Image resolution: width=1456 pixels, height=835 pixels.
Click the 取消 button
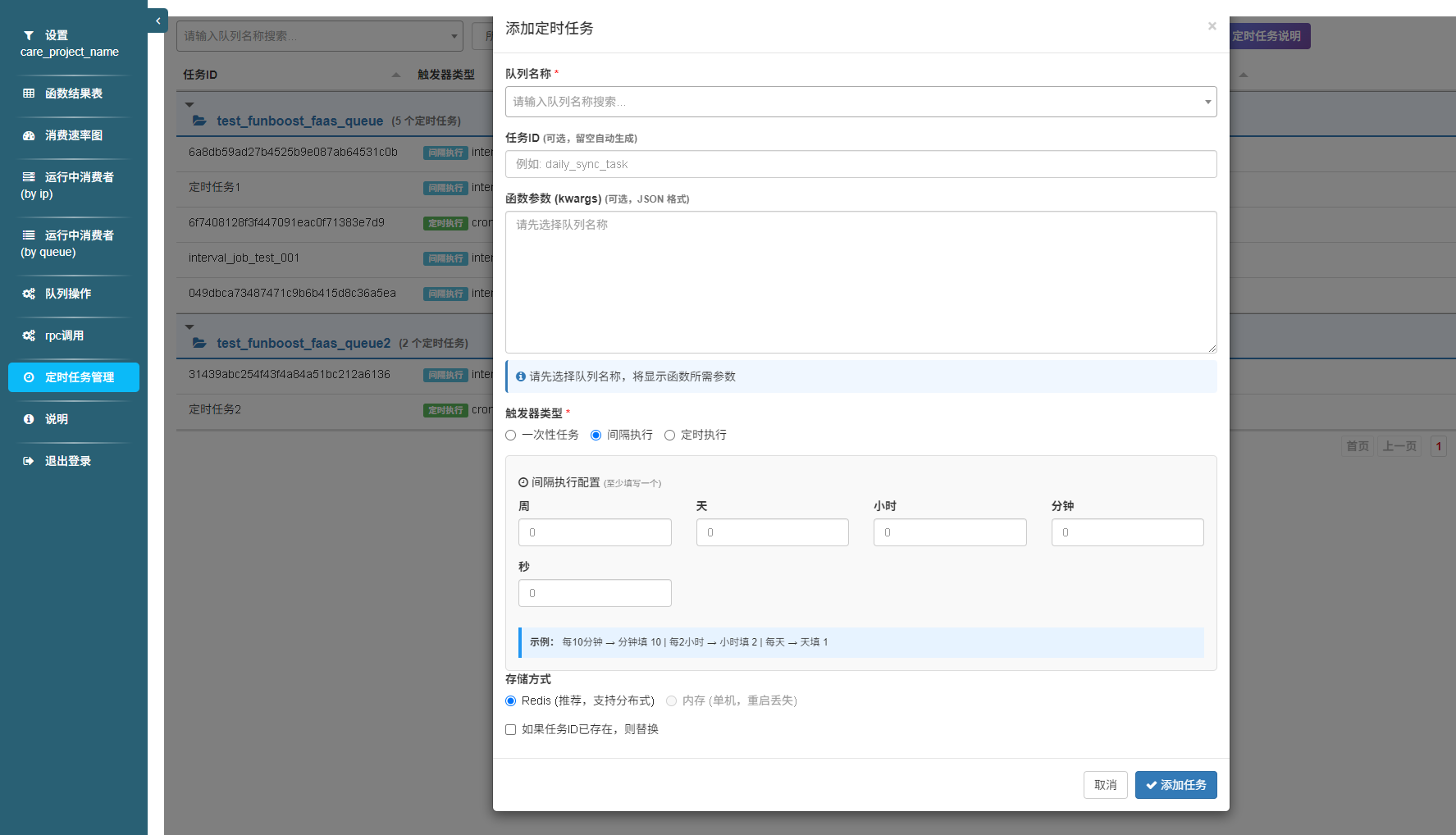pyautogui.click(x=1105, y=785)
